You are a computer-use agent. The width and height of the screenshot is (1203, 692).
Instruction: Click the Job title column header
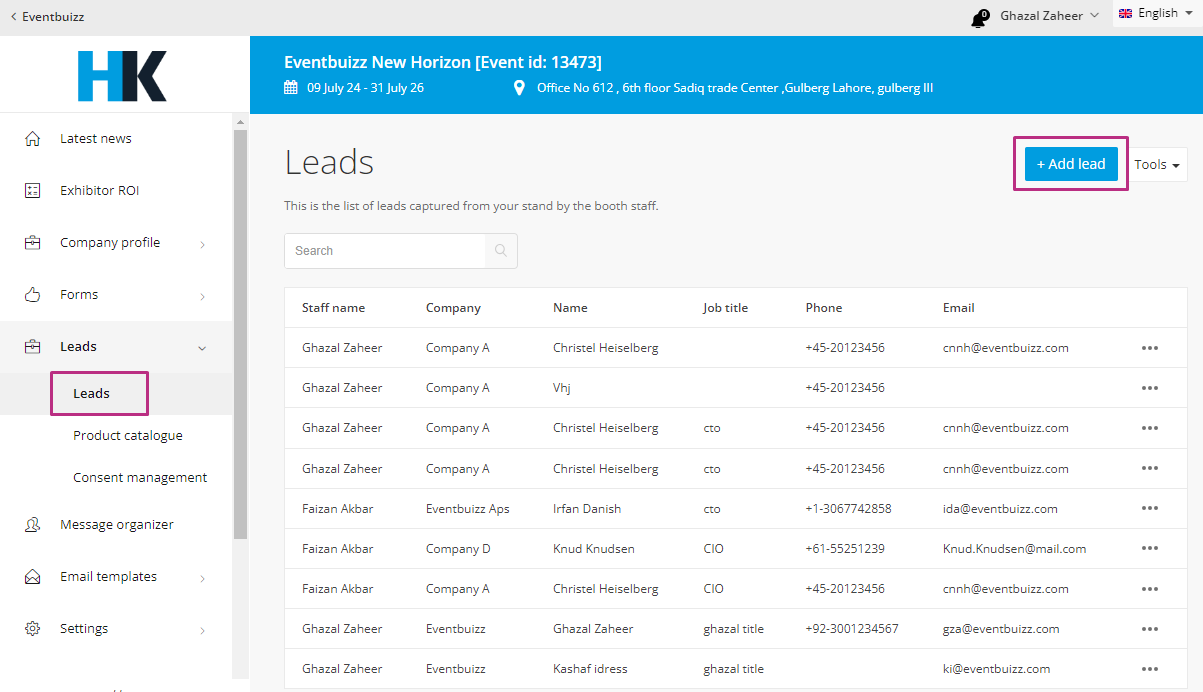[x=725, y=308]
